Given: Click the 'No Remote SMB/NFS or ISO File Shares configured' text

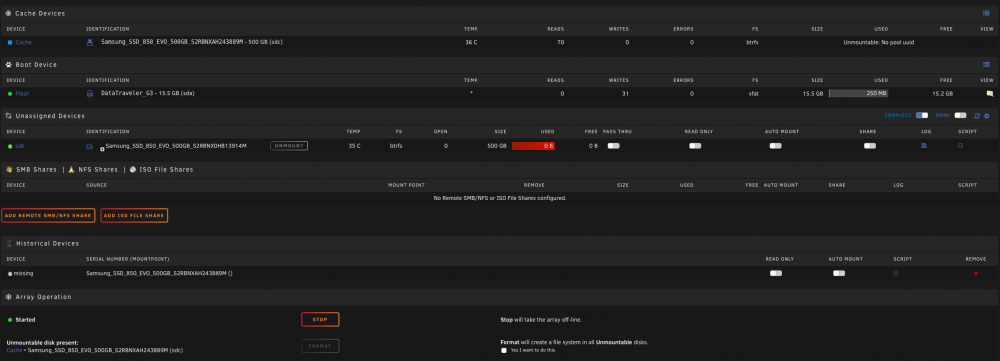Looking at the screenshot, I should [x=499, y=198].
